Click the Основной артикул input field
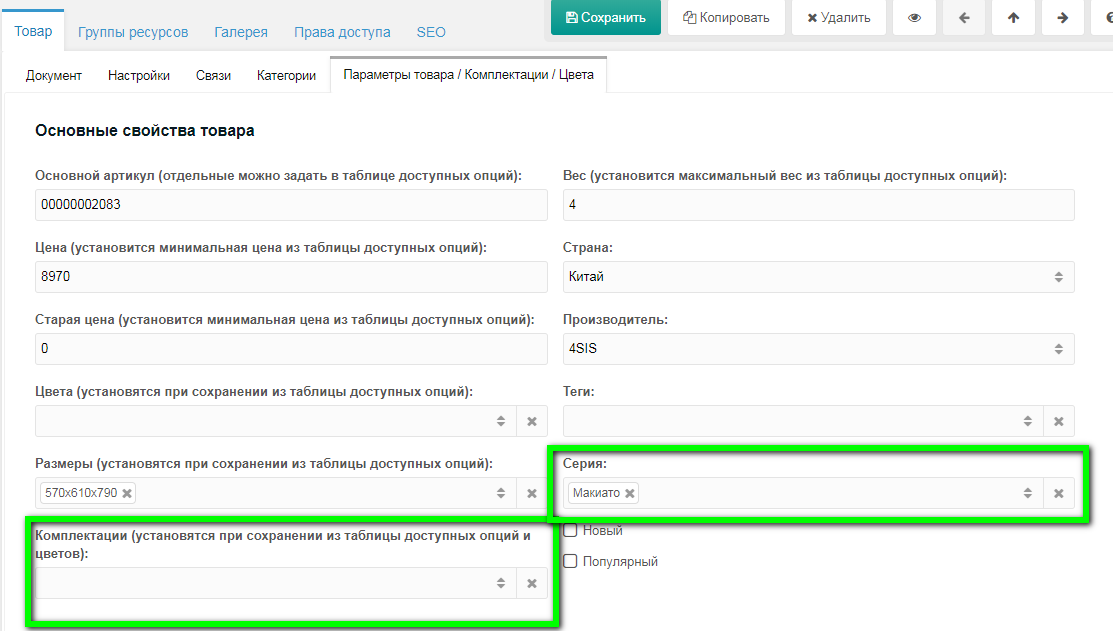 pyautogui.click(x=291, y=204)
